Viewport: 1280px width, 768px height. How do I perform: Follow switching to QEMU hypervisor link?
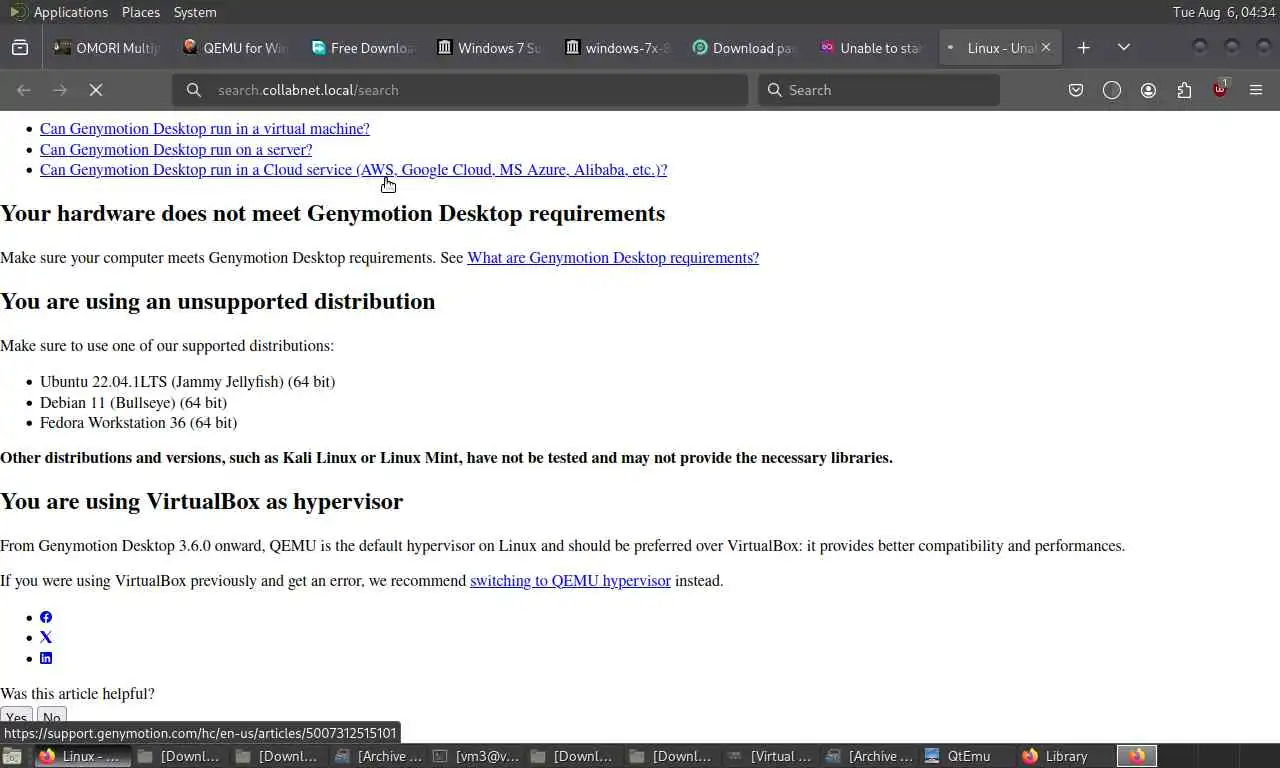click(x=570, y=581)
